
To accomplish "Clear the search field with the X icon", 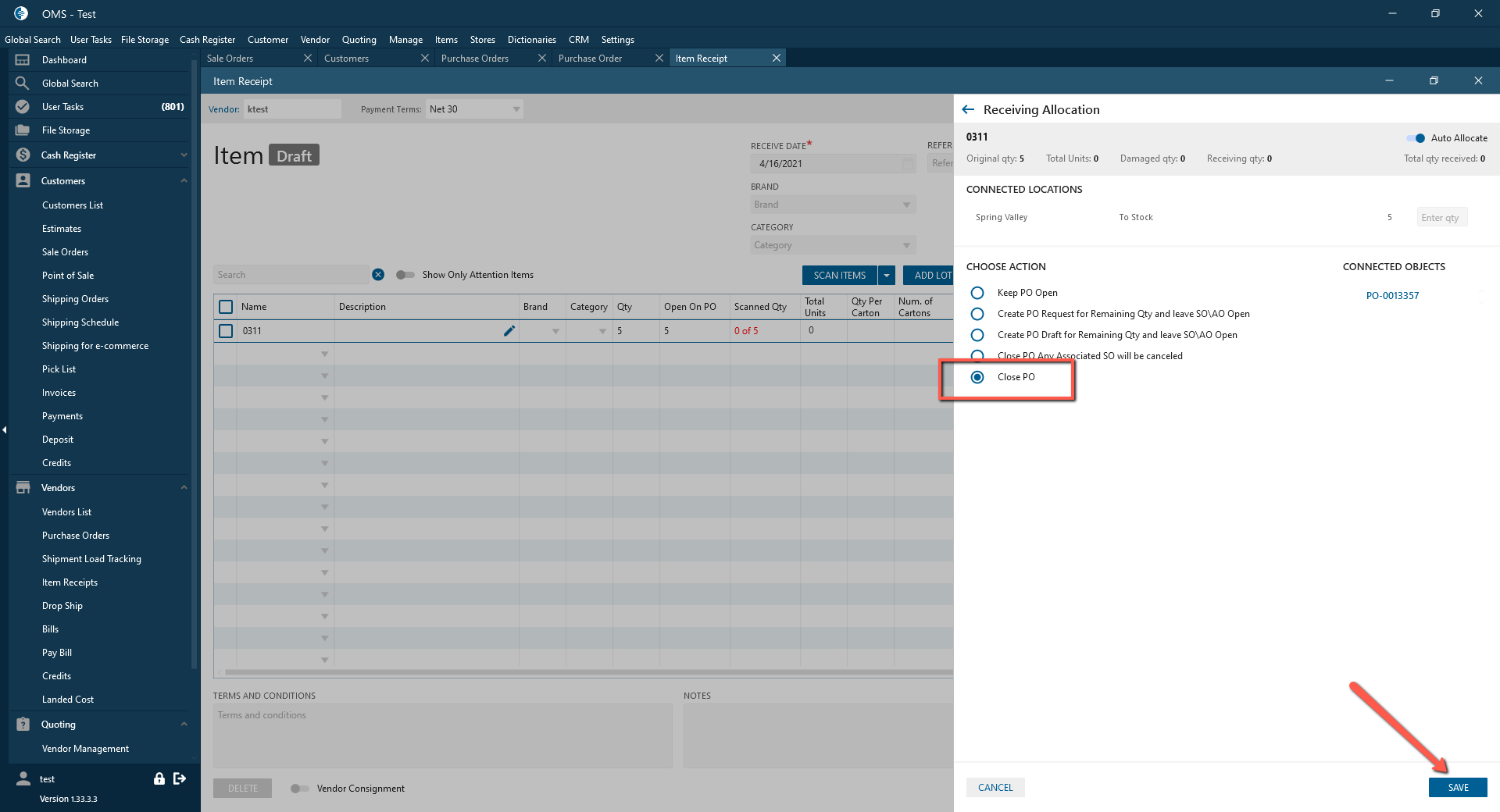I will click(378, 275).
